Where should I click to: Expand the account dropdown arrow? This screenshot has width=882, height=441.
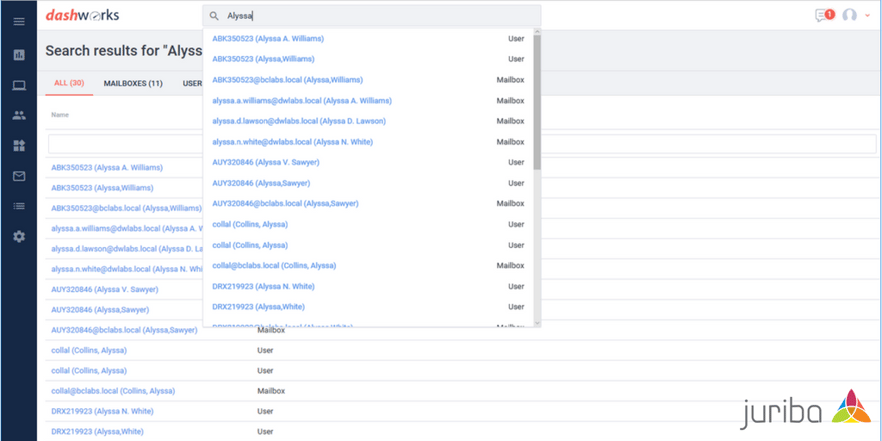(867, 16)
